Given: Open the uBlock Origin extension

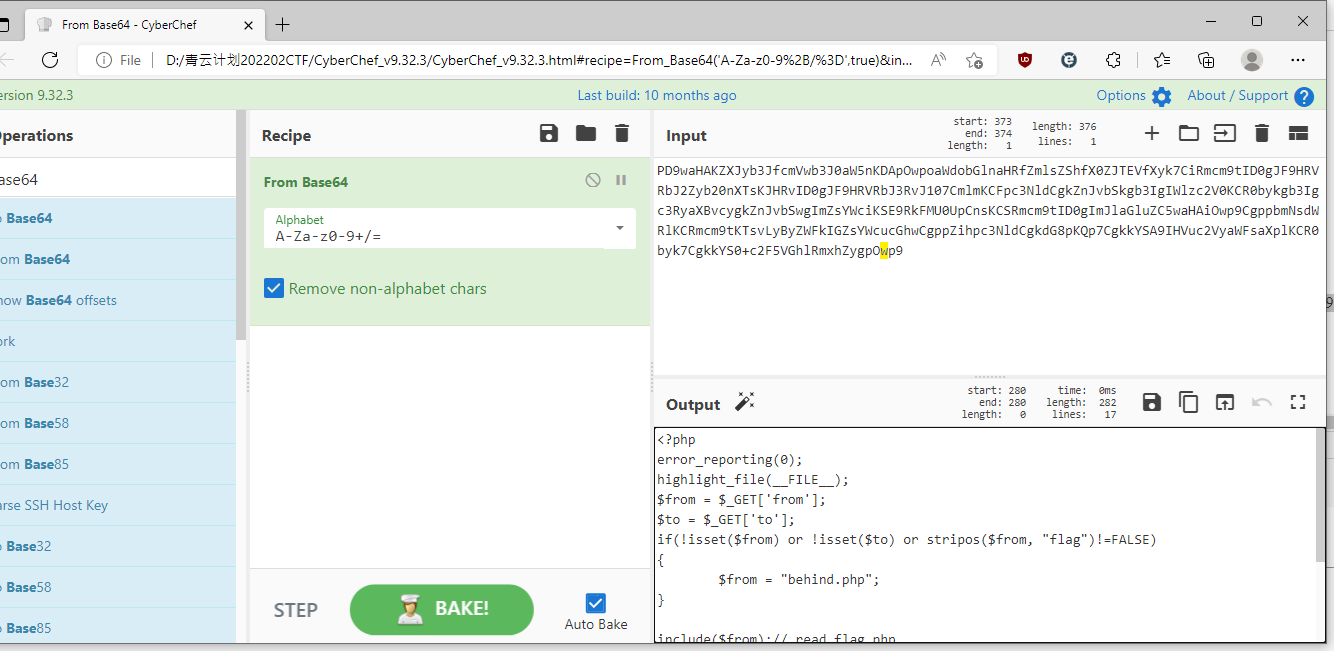Looking at the screenshot, I should [x=1025, y=60].
